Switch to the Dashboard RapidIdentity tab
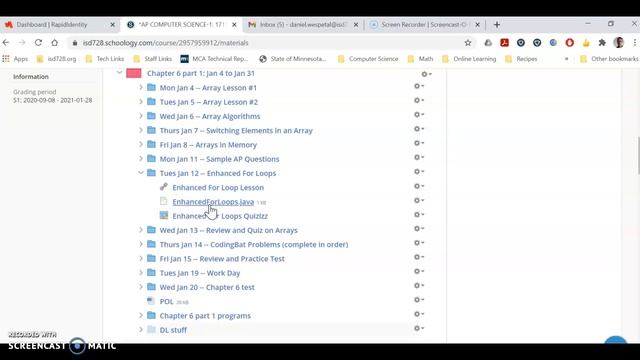Screen dimensions: 640x360 [x=60, y=24]
